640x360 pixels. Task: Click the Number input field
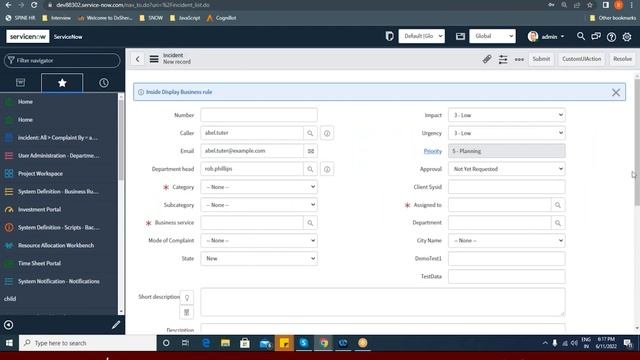259,115
